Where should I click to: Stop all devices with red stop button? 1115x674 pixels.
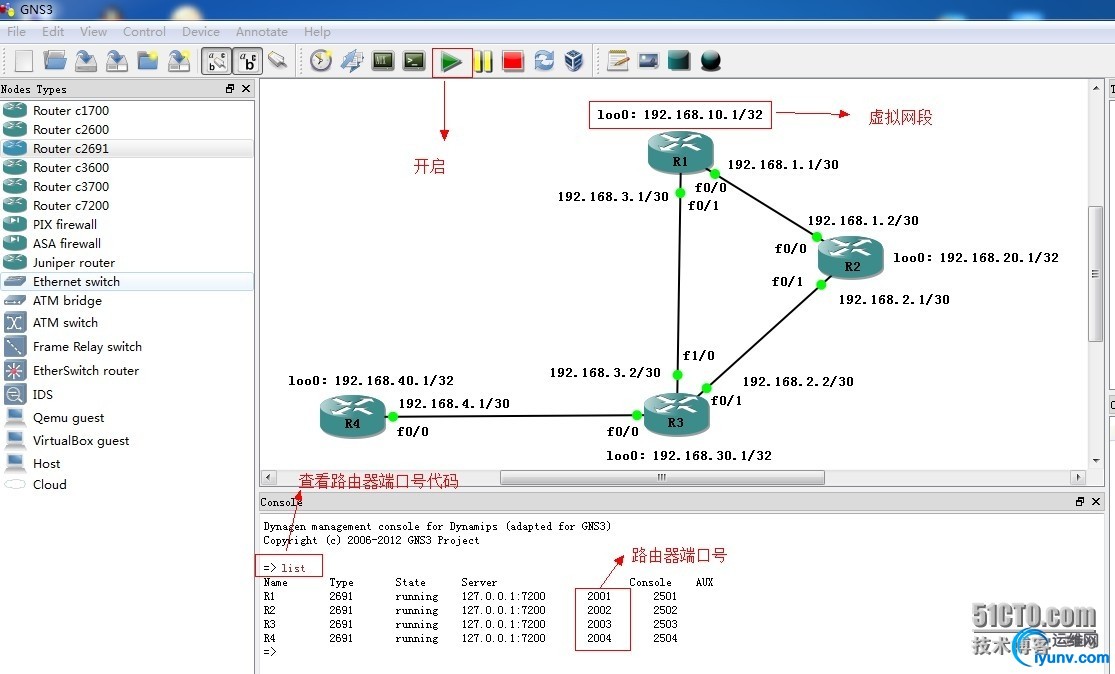(513, 61)
